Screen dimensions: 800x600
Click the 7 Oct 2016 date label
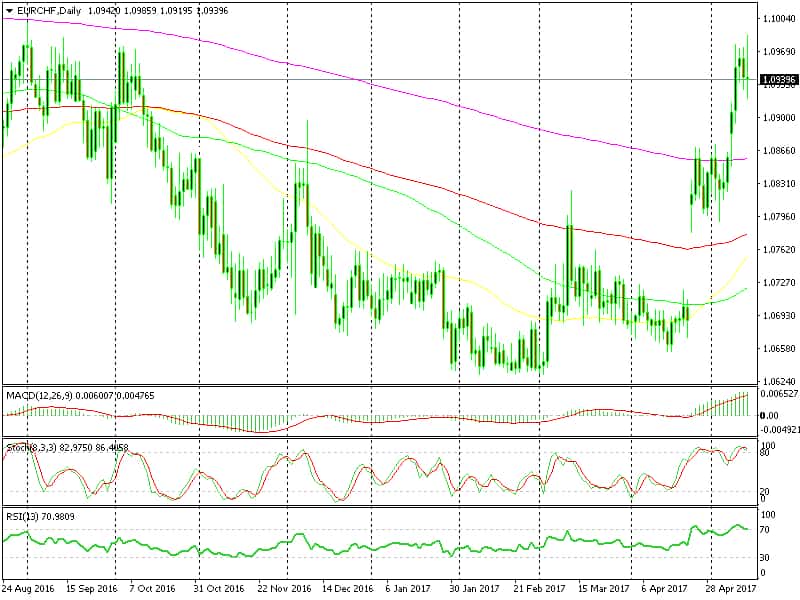(152, 589)
